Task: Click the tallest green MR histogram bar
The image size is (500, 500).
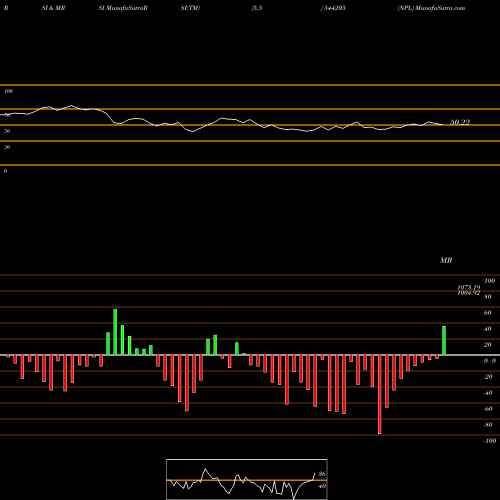Action: [x=115, y=332]
